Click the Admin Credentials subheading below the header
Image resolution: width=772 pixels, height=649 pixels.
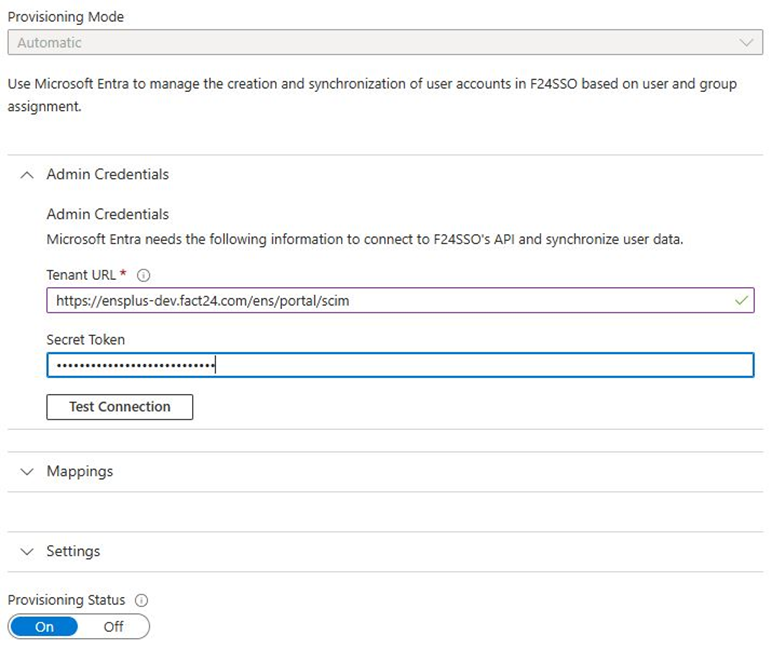click(107, 214)
